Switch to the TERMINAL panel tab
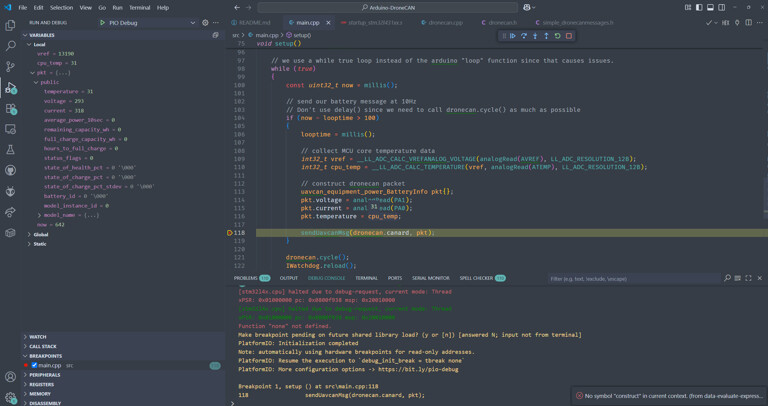Viewport: 768px width, 406px height. [x=366, y=278]
